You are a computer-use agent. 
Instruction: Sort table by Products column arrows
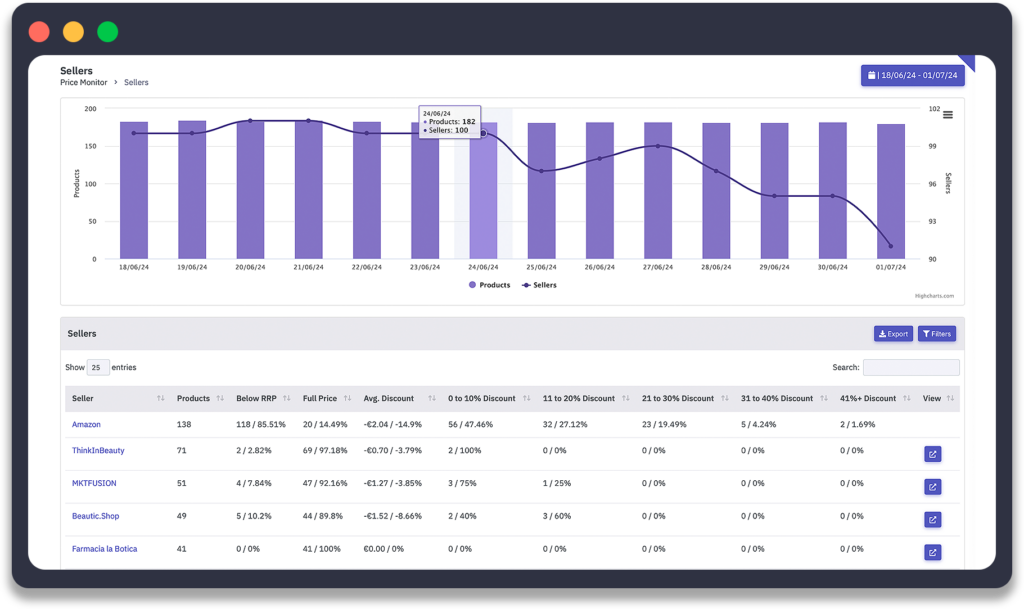coord(220,398)
